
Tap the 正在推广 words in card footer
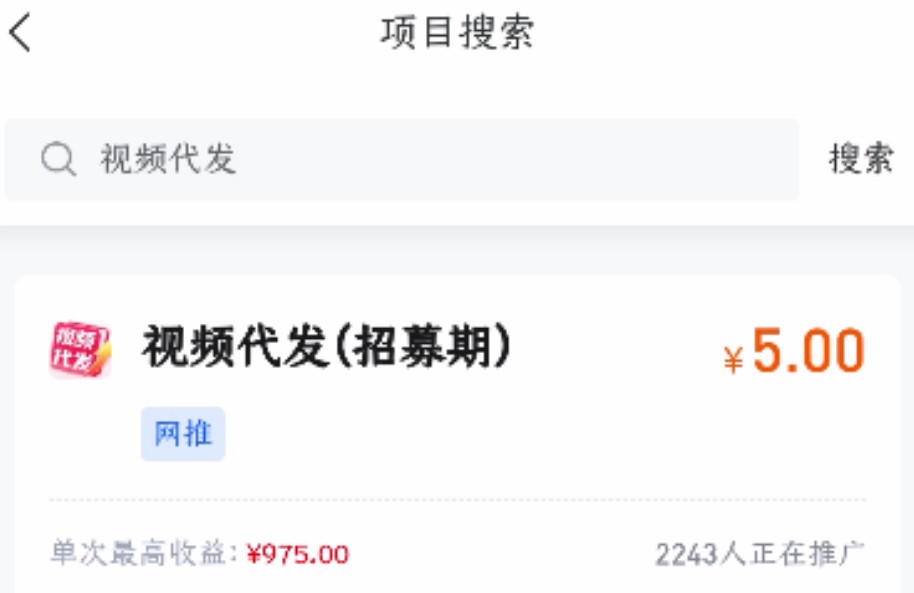[x=808, y=554]
